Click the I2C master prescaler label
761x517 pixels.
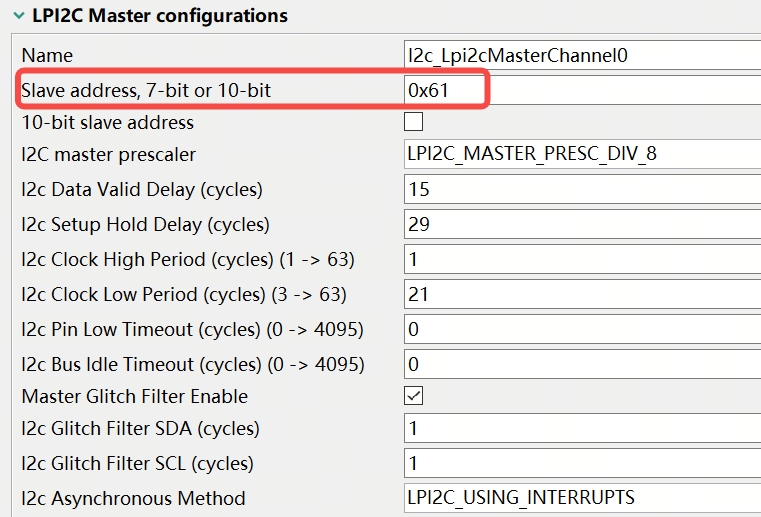(109, 155)
